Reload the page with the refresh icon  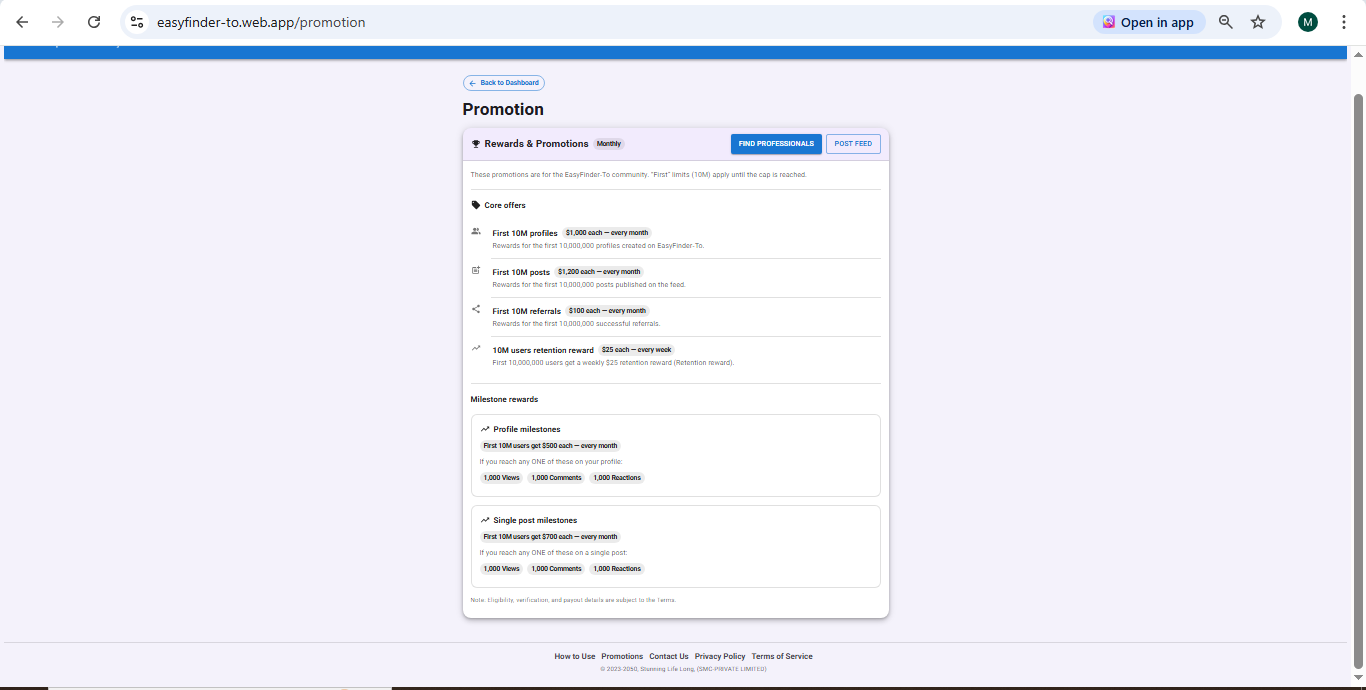(94, 22)
